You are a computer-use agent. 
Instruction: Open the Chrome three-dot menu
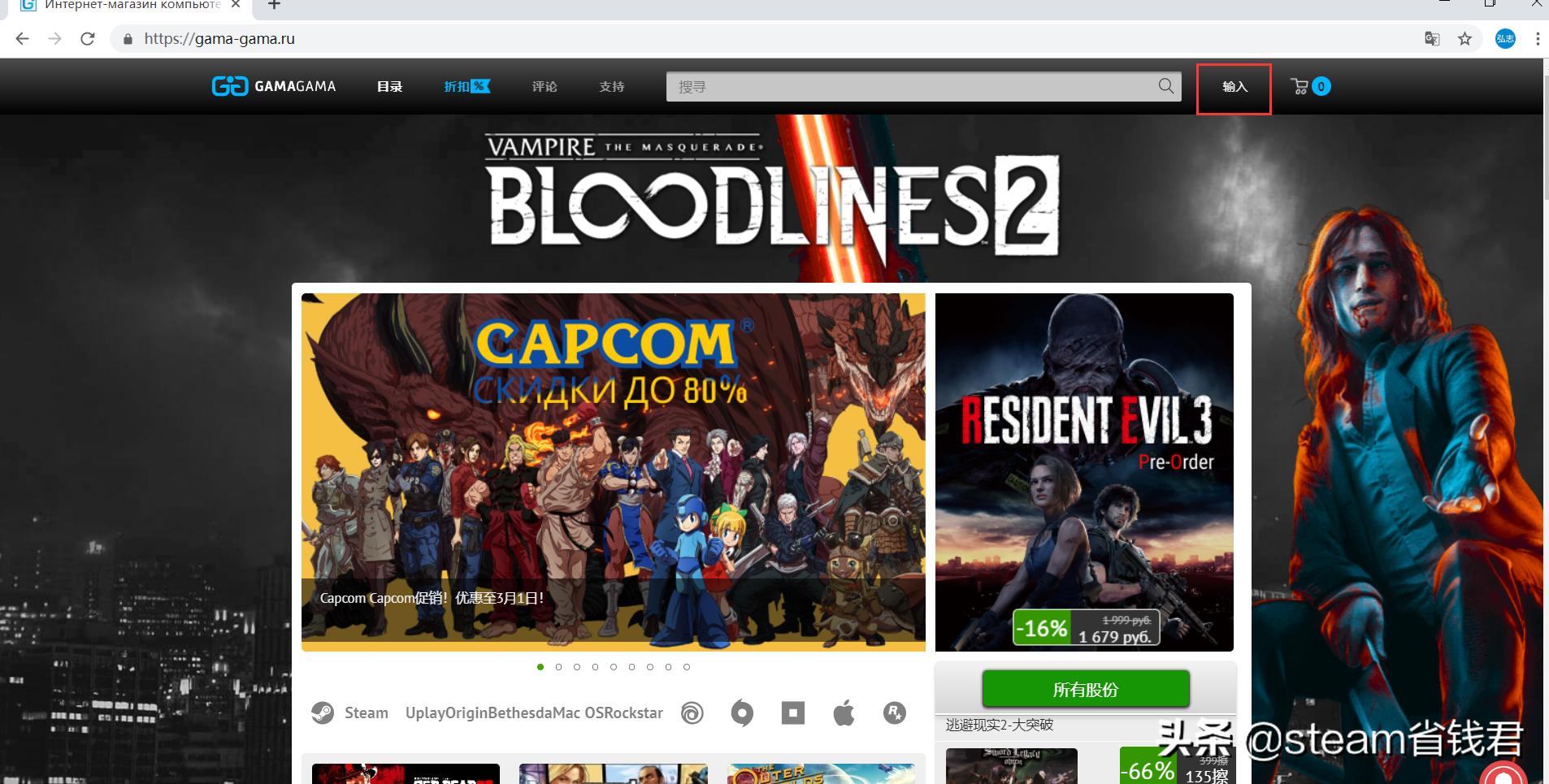(1537, 38)
